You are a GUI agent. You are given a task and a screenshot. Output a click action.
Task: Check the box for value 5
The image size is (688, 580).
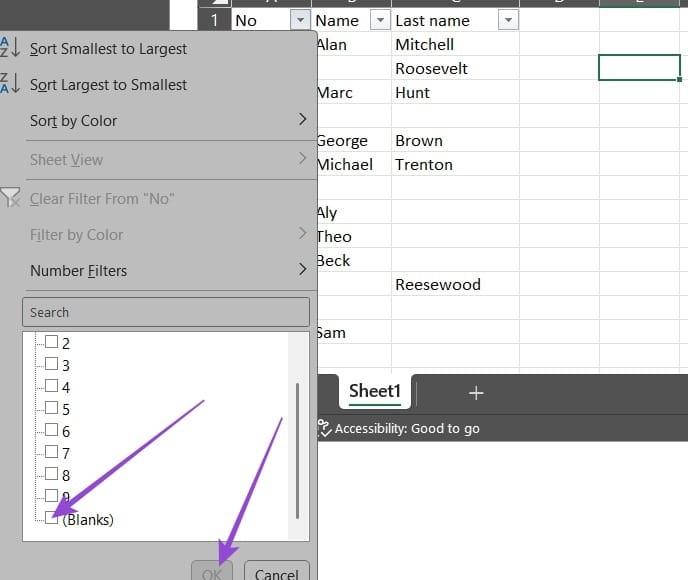(x=51, y=408)
